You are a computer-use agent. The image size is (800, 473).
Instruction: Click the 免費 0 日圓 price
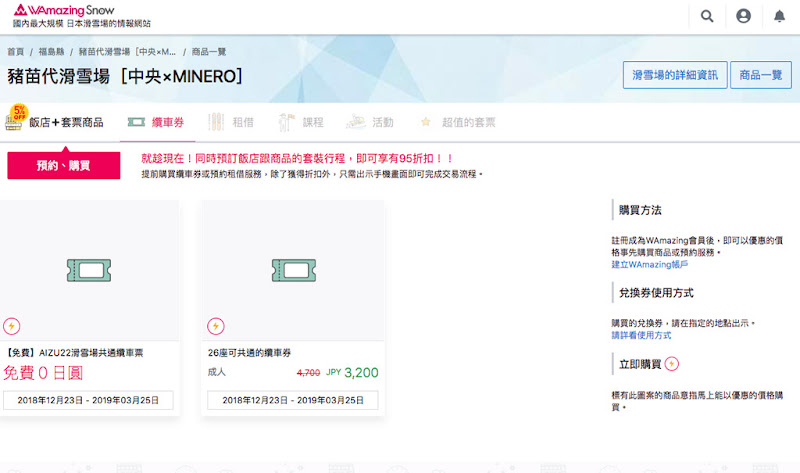point(43,373)
